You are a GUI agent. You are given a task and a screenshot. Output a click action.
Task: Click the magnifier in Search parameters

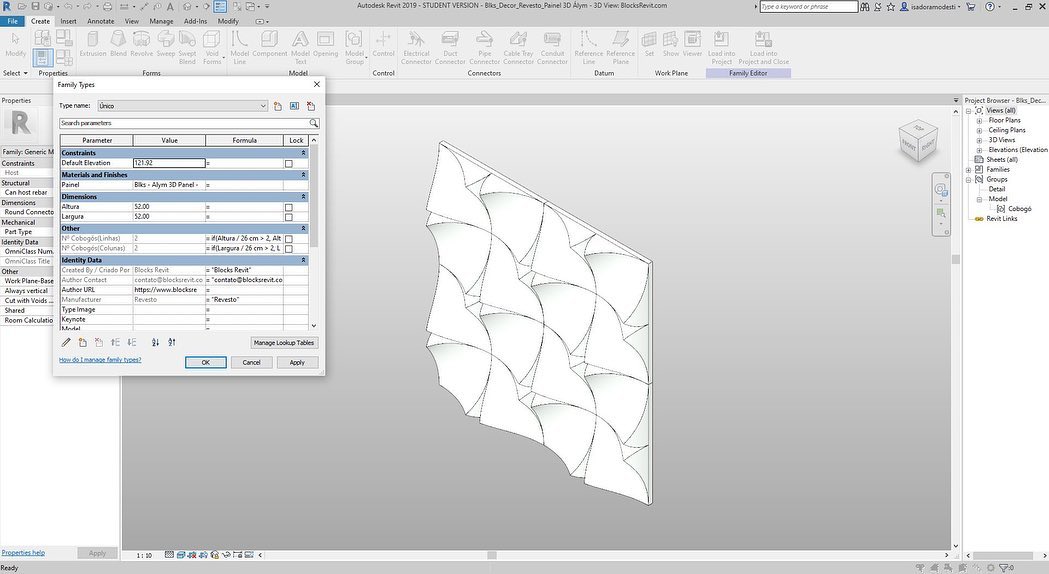313,123
